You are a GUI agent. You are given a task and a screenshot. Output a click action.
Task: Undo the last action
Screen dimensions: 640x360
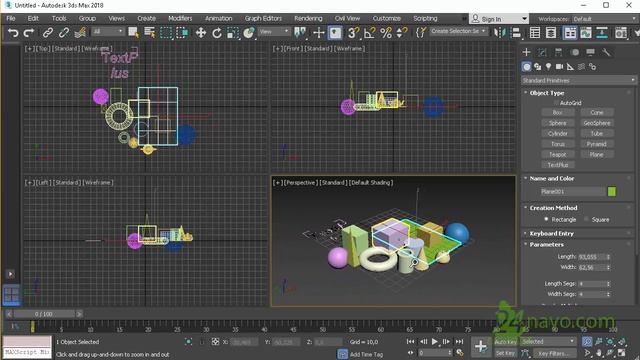tap(13, 33)
